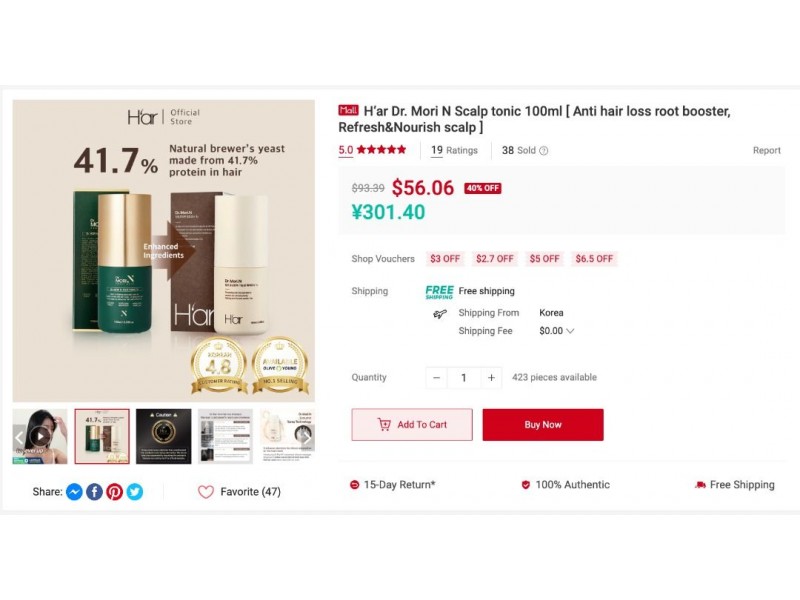Share product on Twitter
This screenshot has height=600, width=800.
pos(135,492)
